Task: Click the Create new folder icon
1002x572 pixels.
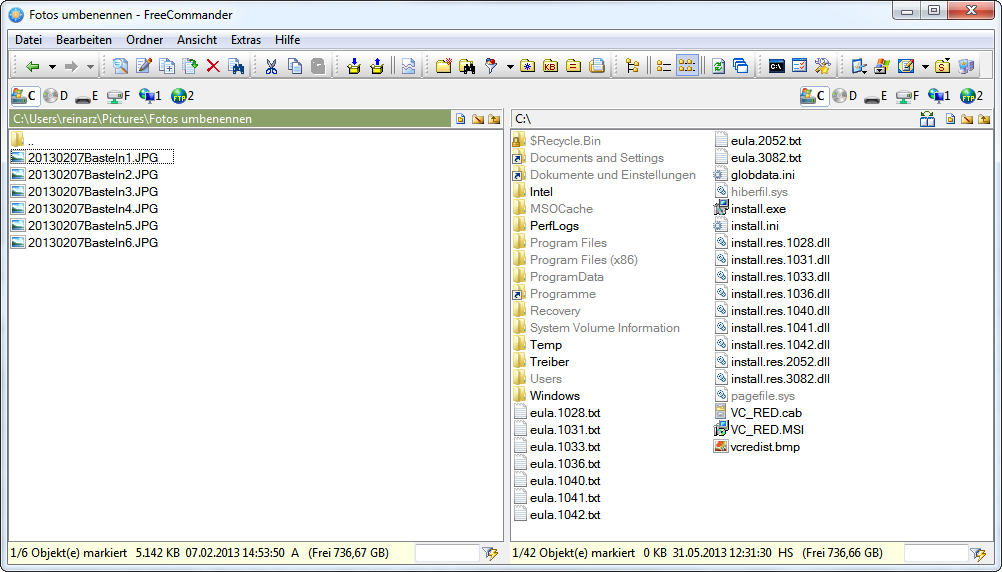Action: [443, 67]
